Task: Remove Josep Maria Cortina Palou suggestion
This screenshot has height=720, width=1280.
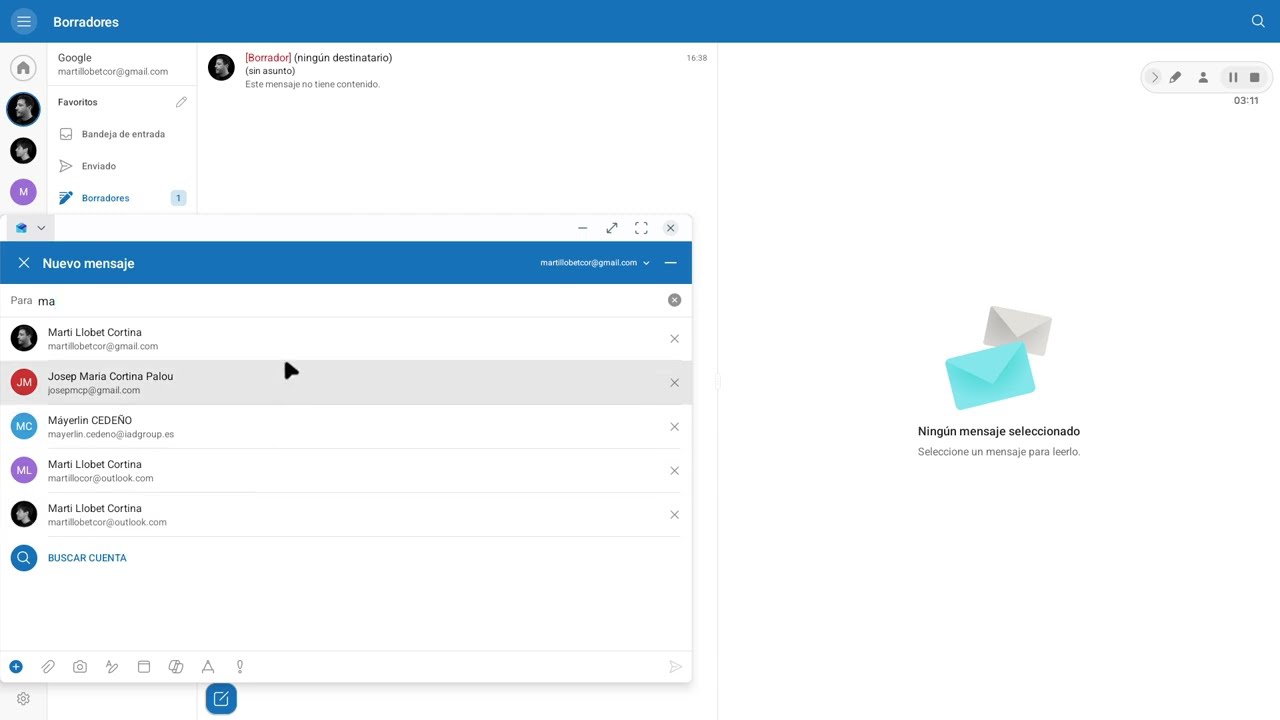Action: [x=674, y=383]
